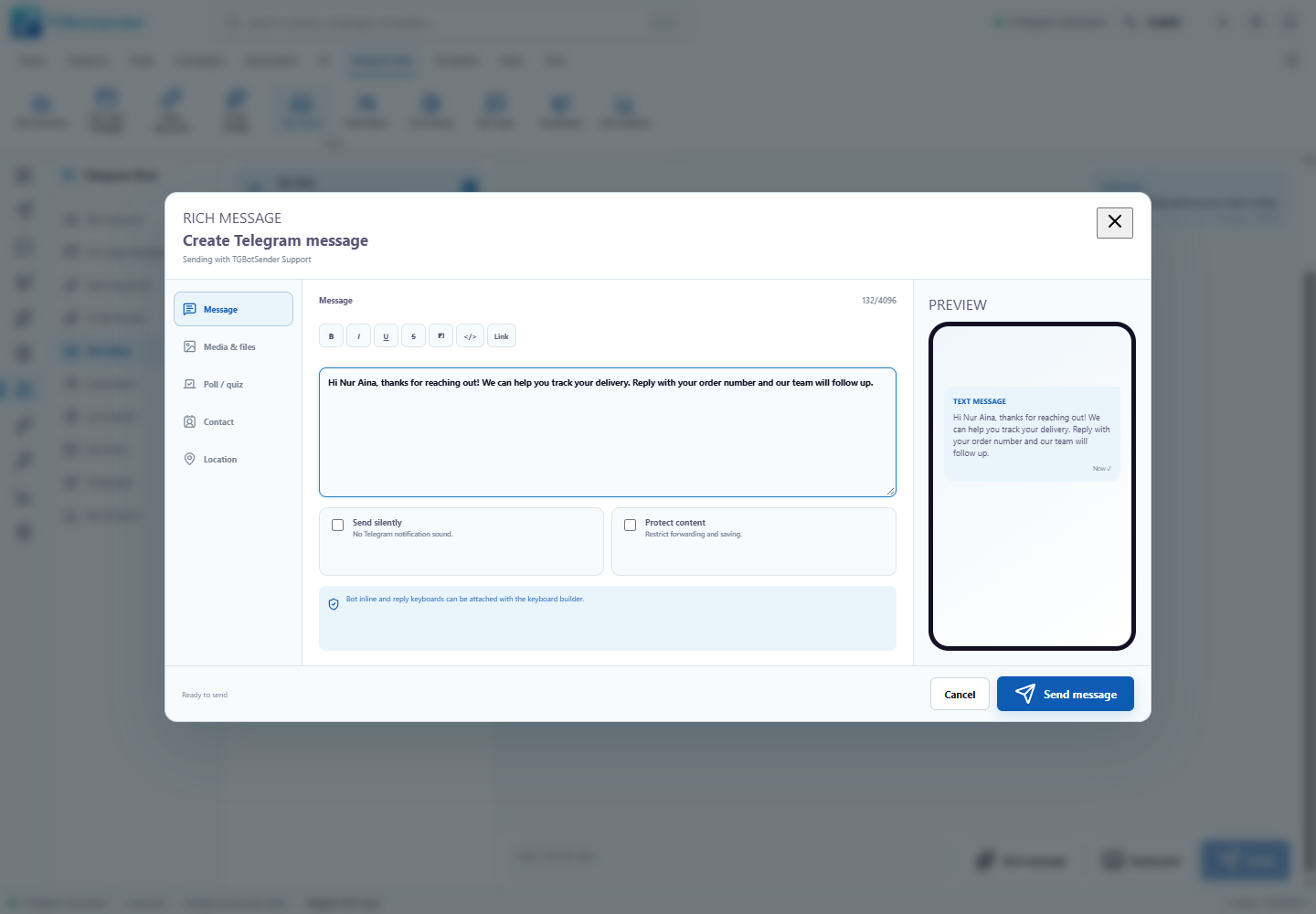Screen dimensions: 1316x914
Task: Format the selection as inline code
Action: click(470, 336)
